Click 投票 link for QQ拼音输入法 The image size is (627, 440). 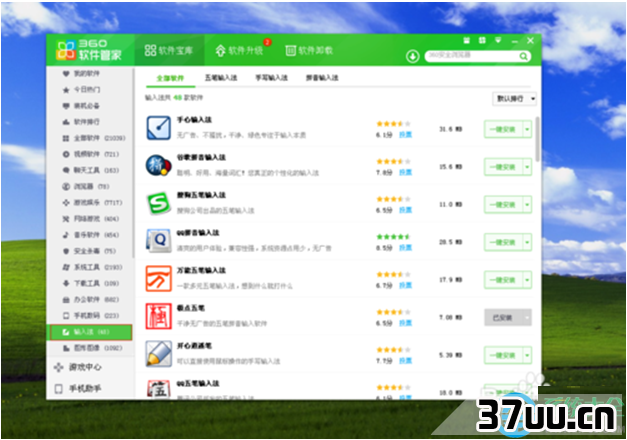coord(405,248)
